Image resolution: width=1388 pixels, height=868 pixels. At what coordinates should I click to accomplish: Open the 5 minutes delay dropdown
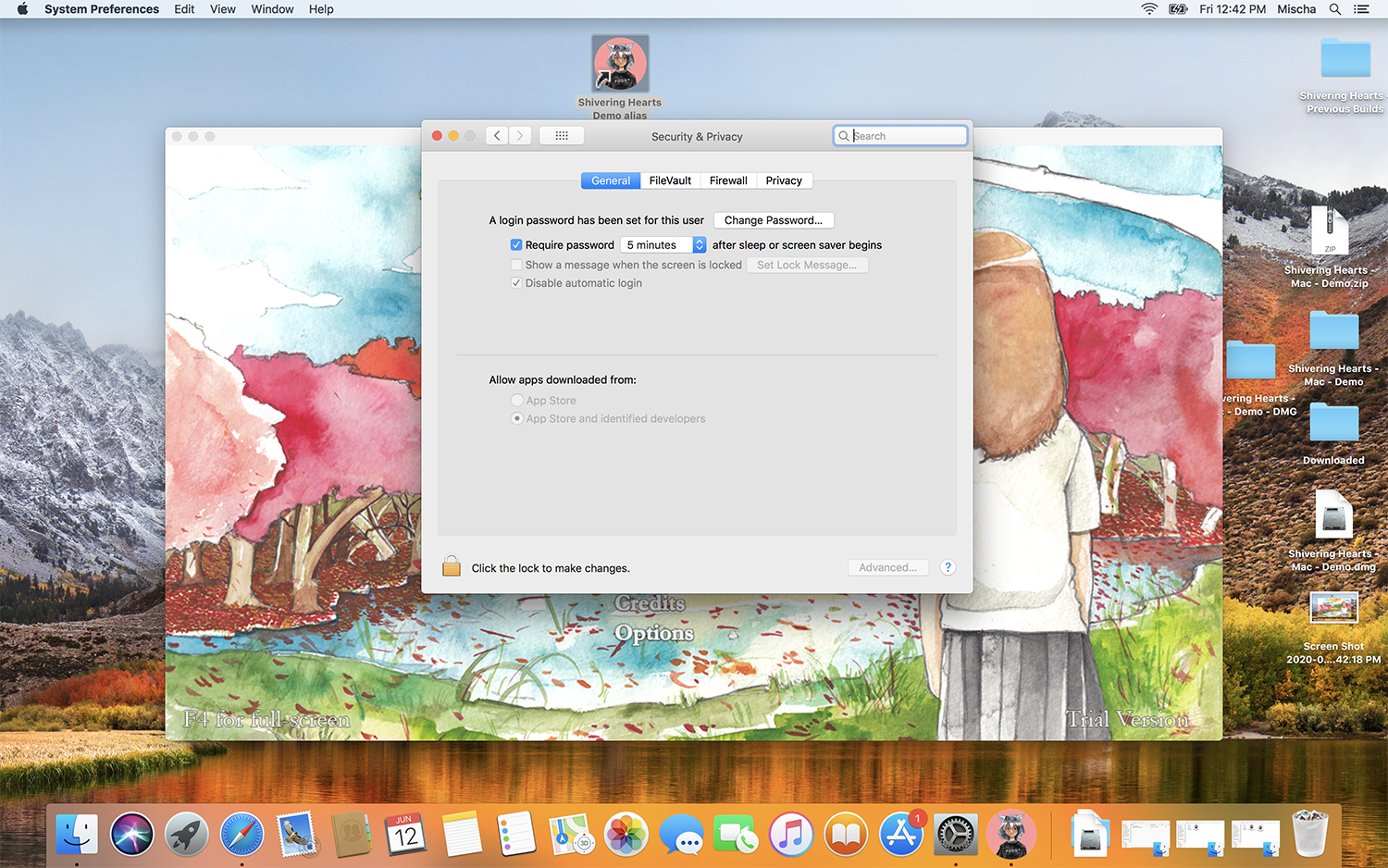click(663, 245)
